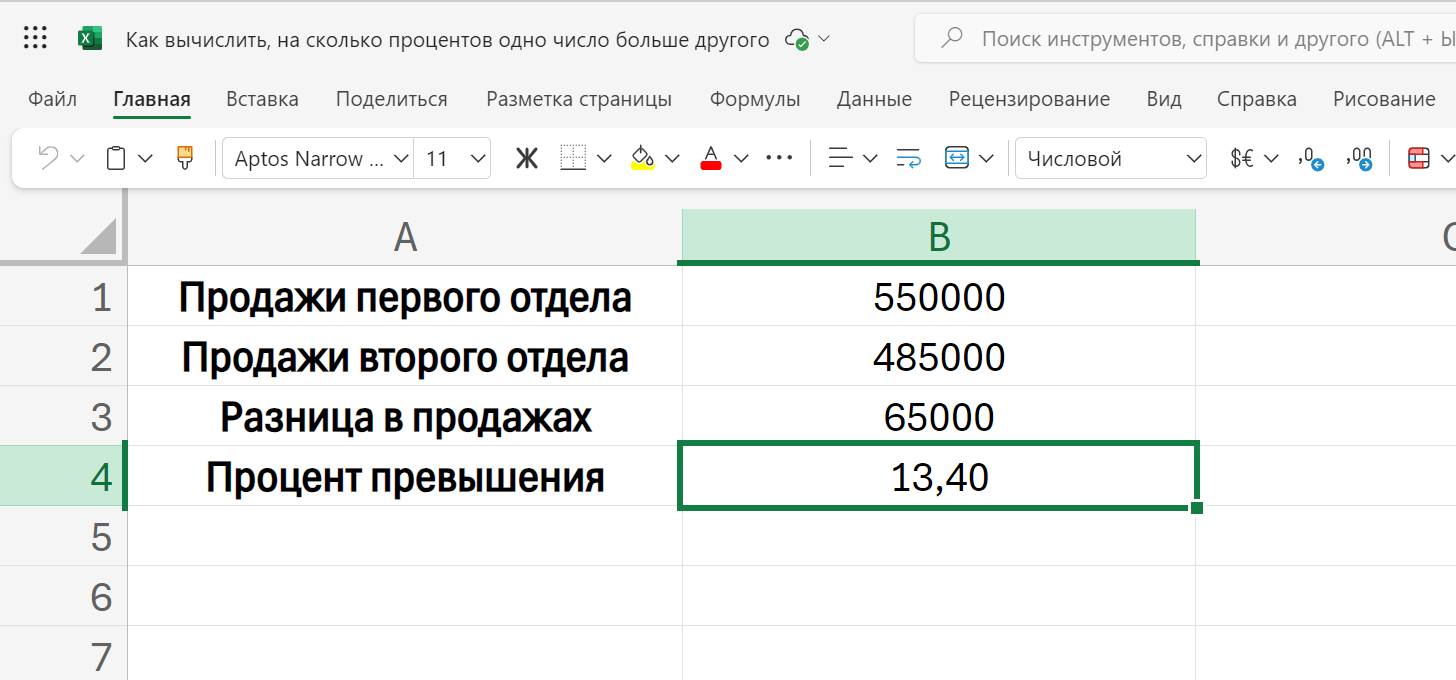Toggle wrap text for the selection
Image resolution: width=1456 pixels, height=680 pixels.
tap(908, 157)
